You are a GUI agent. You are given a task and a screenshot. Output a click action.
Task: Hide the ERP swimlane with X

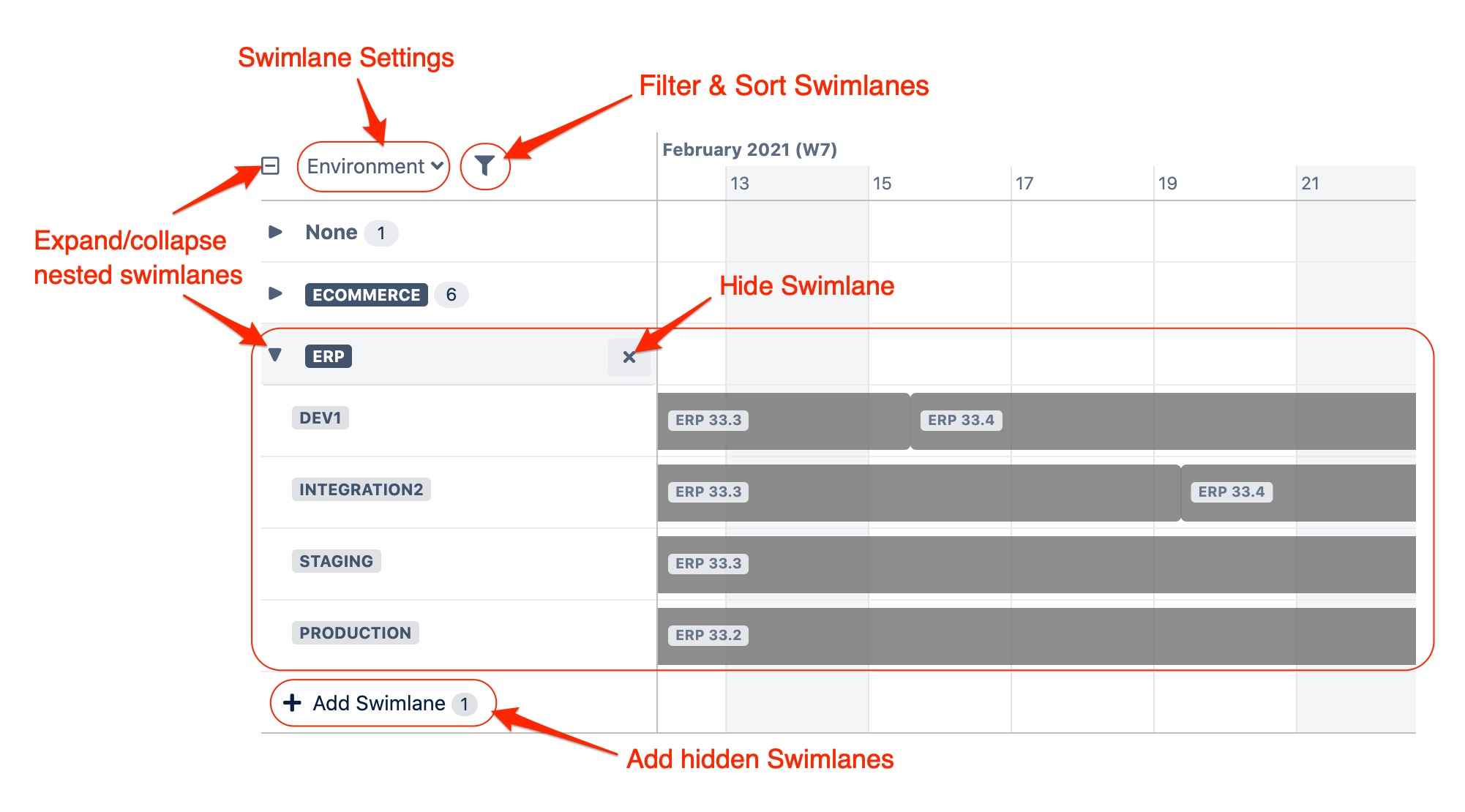click(x=629, y=358)
